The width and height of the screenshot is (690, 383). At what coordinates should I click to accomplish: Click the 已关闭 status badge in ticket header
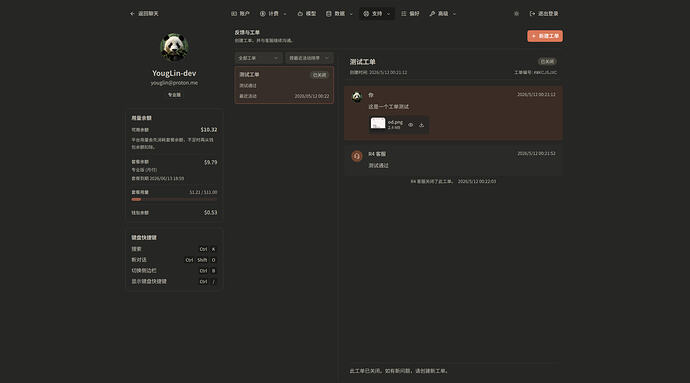[547, 62]
